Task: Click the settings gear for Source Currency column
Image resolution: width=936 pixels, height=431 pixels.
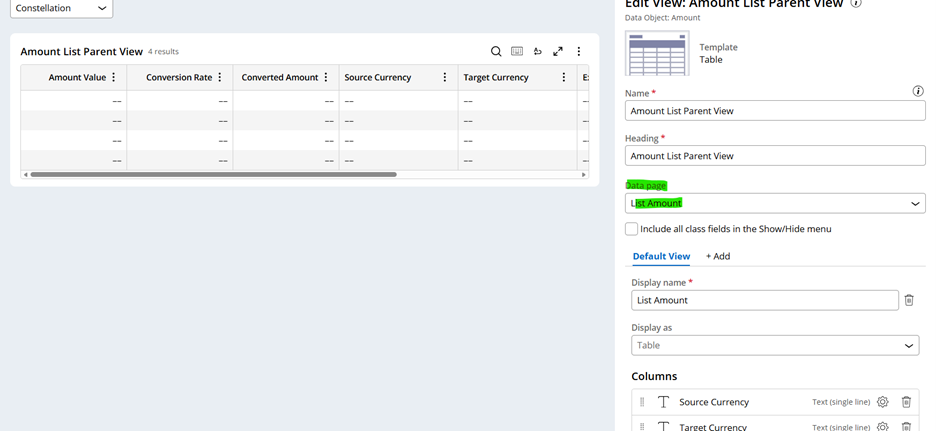Action: click(x=882, y=402)
